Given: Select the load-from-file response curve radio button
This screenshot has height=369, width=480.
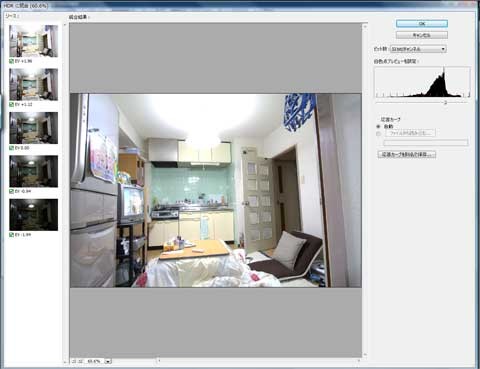Looking at the screenshot, I should (x=378, y=134).
